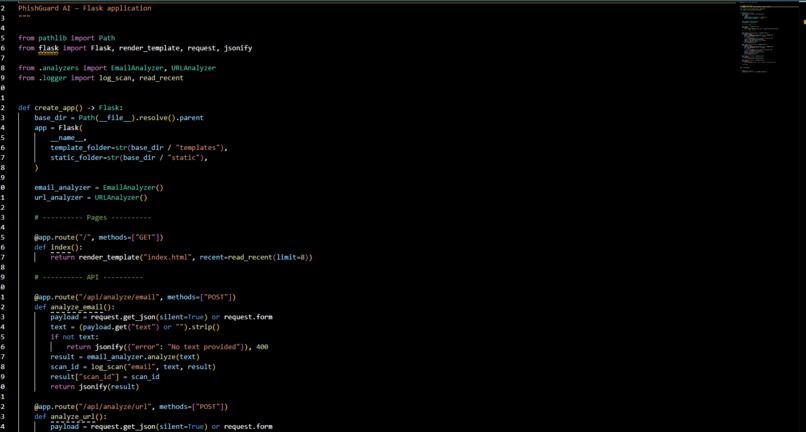Click "render_template" in the flask import line

[x=149, y=48]
